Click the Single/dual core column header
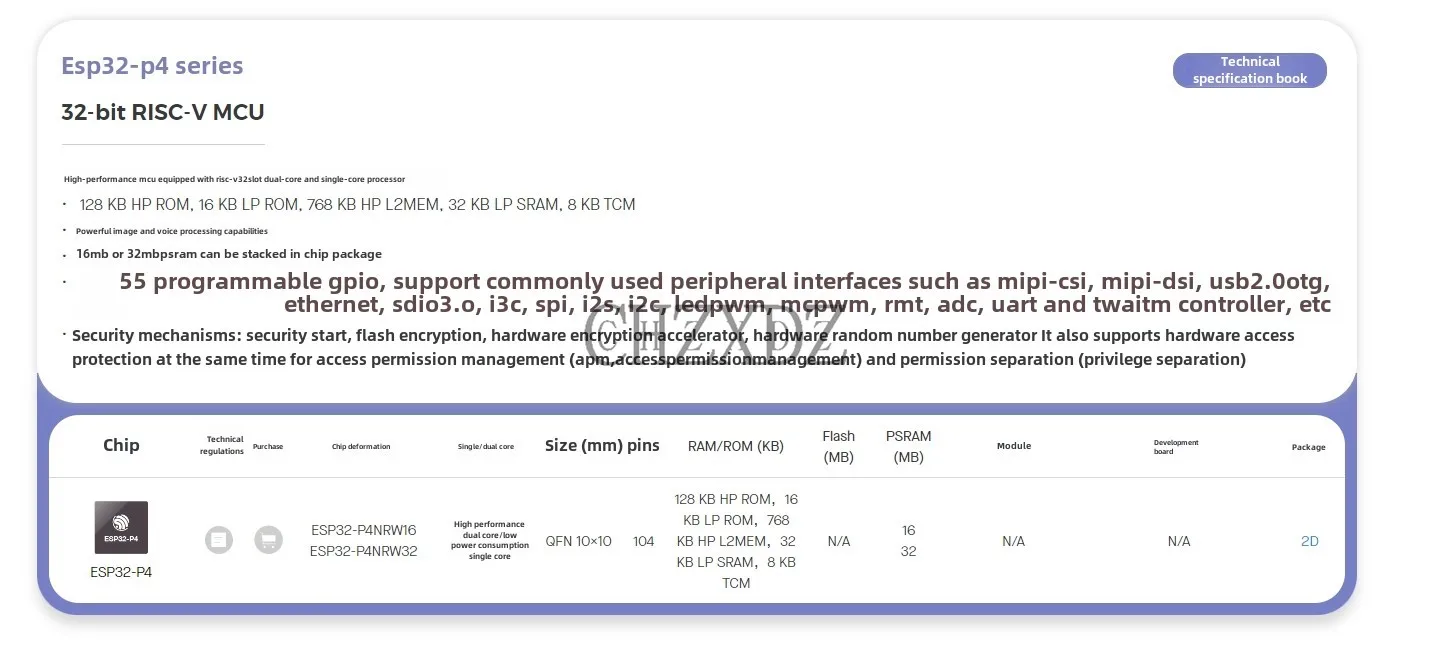Screen dimensions: 1437x655 [x=486, y=446]
